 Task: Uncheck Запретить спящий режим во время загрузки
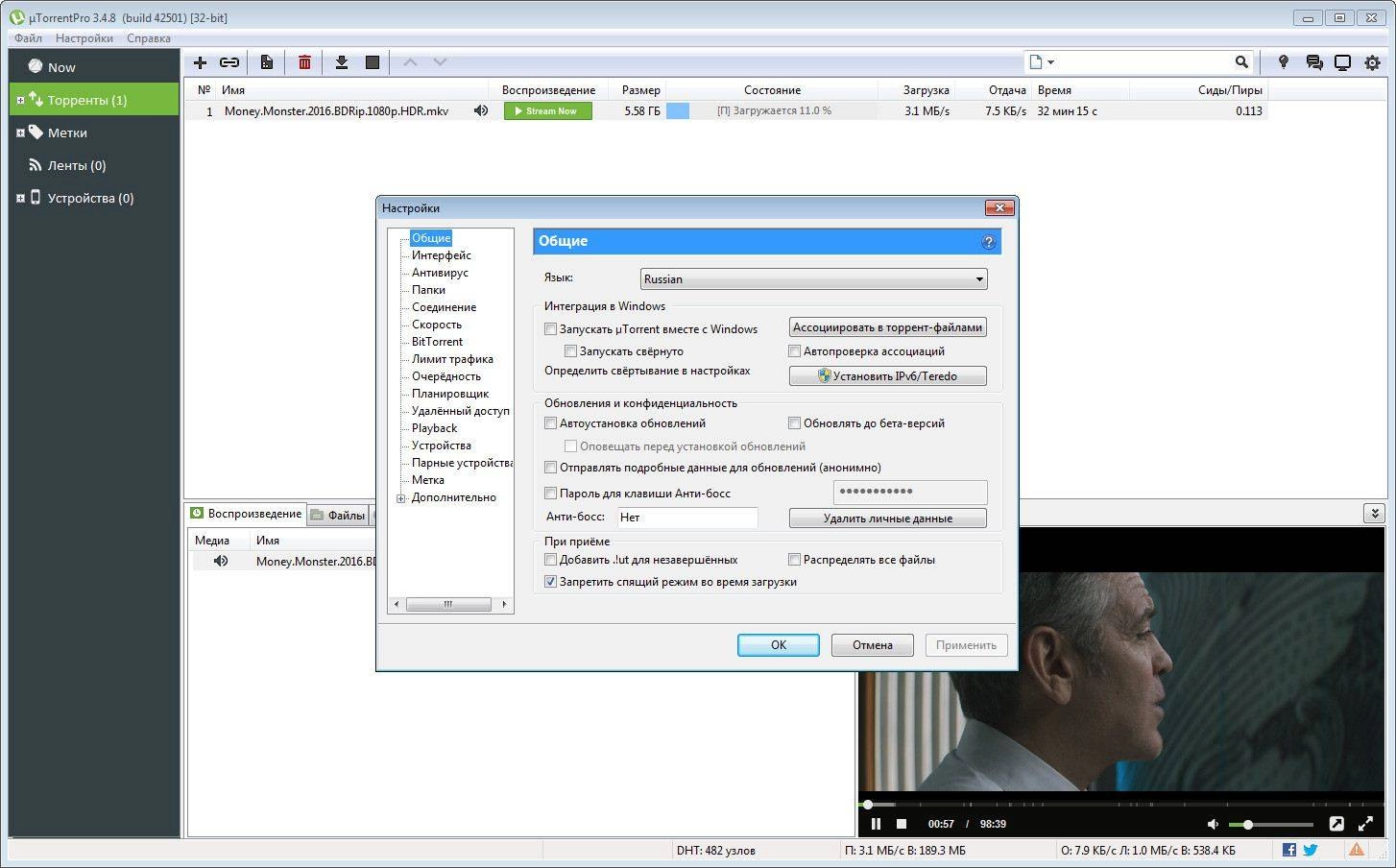click(550, 581)
